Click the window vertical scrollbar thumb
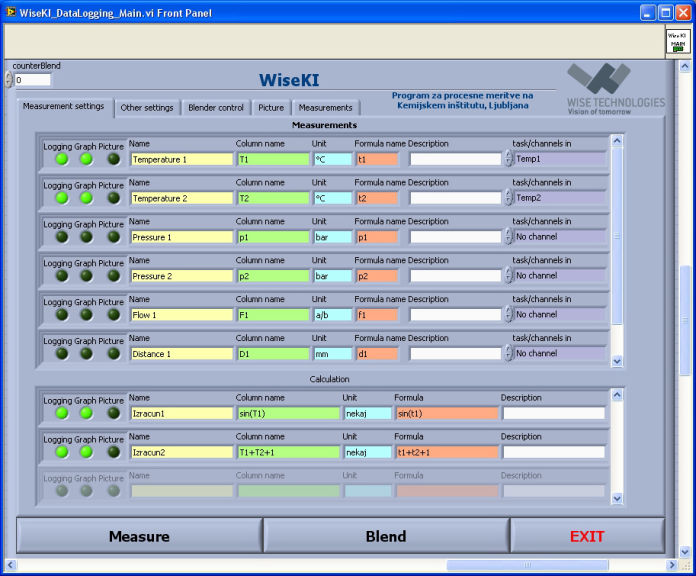Image resolution: width=696 pixels, height=576 pixels. pos(685,320)
